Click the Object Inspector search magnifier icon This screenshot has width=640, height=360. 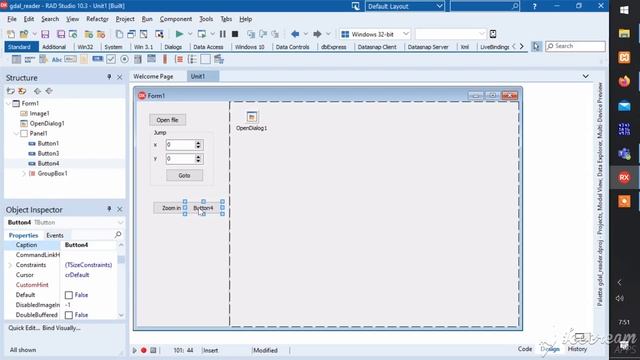click(x=118, y=235)
